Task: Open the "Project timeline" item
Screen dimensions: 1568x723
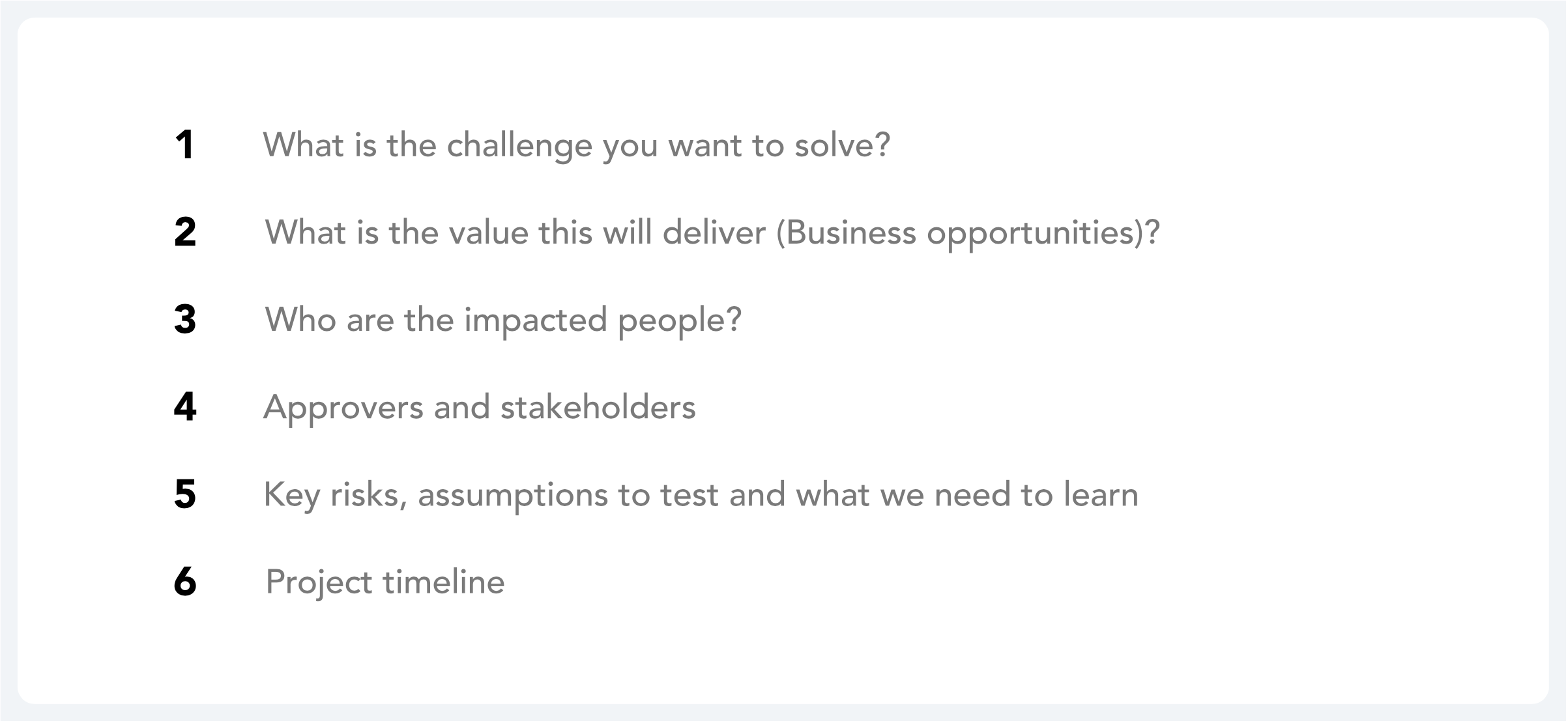Action: click(385, 583)
